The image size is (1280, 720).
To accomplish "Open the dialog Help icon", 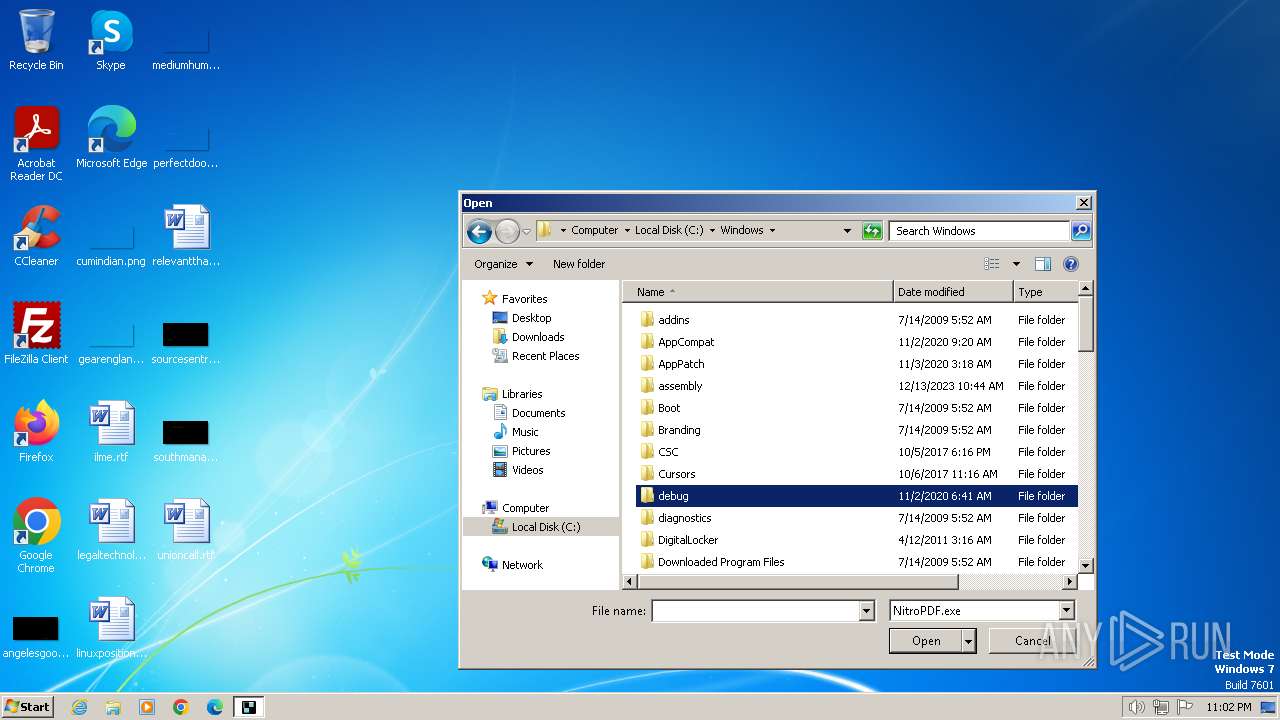I will point(1071,264).
